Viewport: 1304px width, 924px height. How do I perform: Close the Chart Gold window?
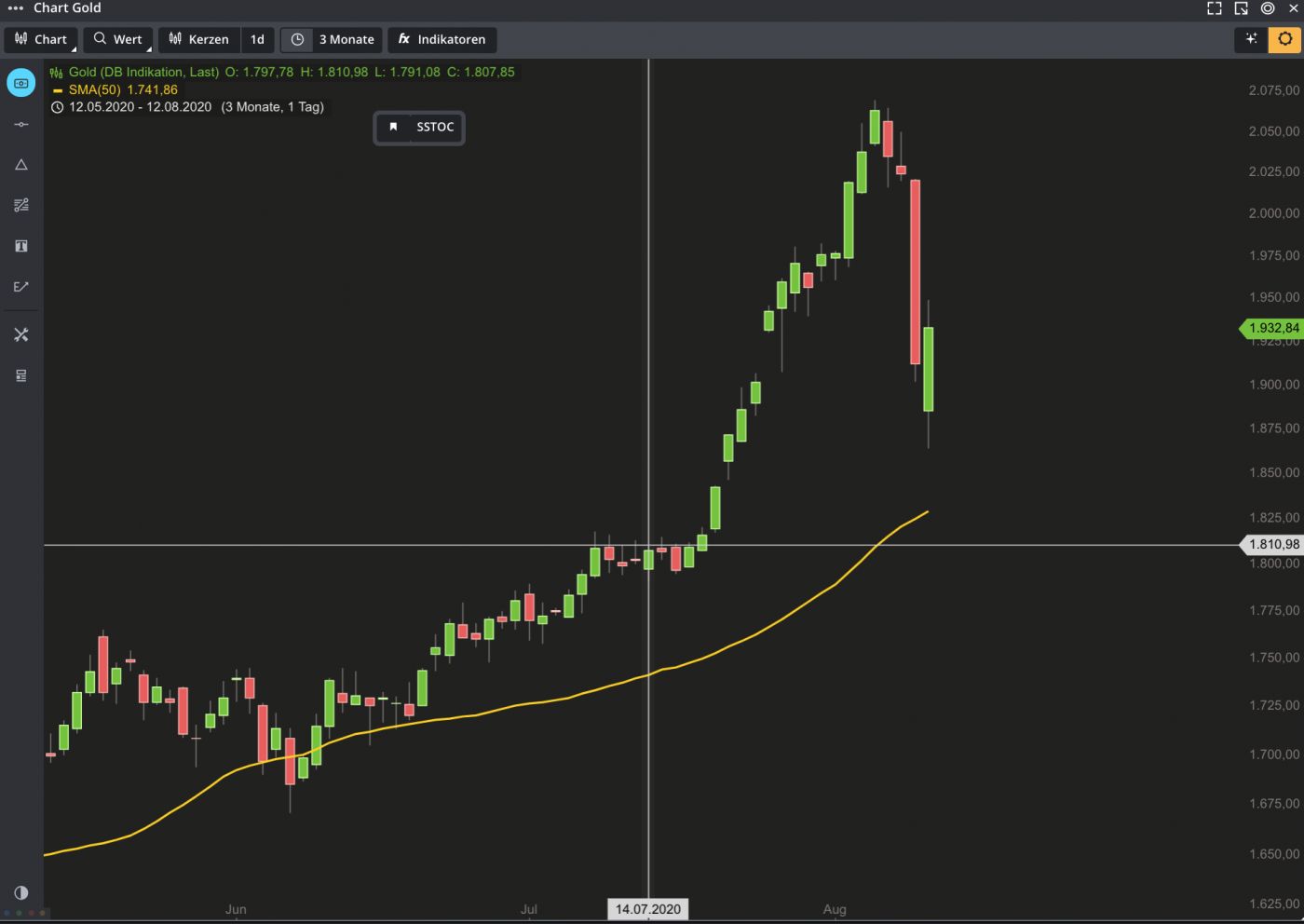[1294, 8]
